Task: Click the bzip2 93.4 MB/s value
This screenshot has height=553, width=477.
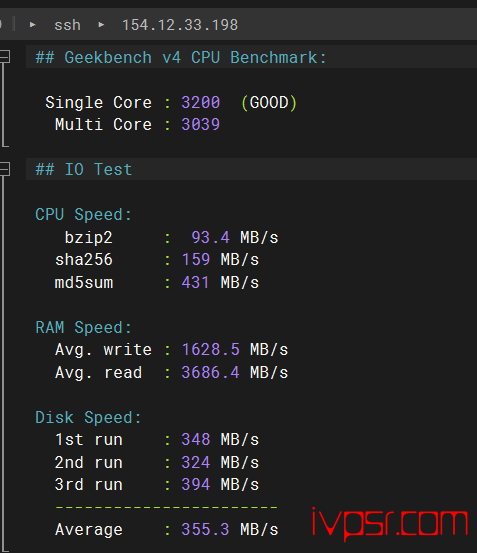Action: point(234,237)
